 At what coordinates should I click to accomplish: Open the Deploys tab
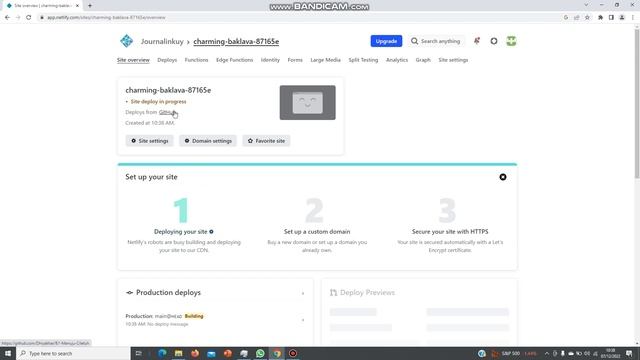[167, 60]
